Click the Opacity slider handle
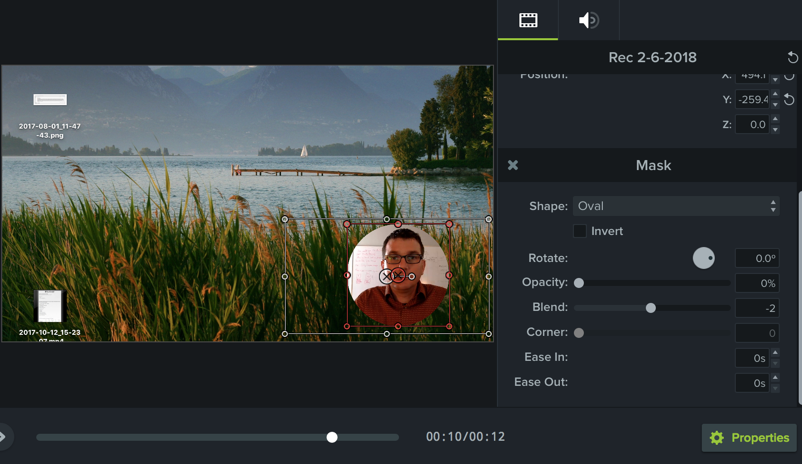The height and width of the screenshot is (464, 802). coord(578,283)
